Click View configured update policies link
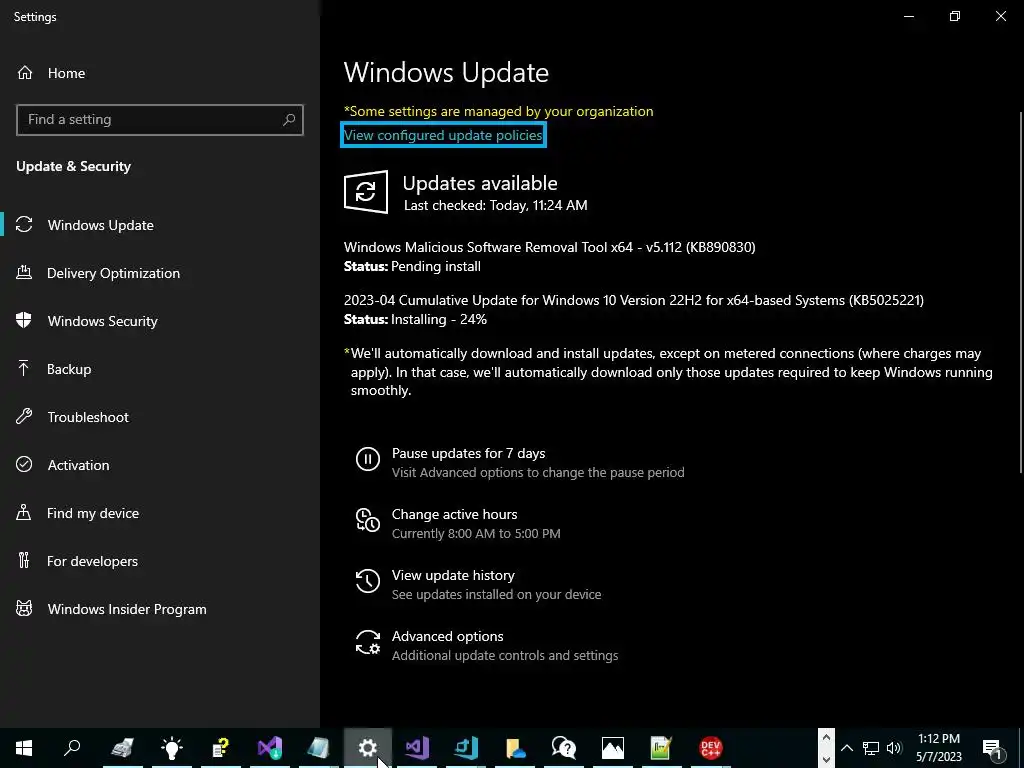 pyautogui.click(x=443, y=135)
